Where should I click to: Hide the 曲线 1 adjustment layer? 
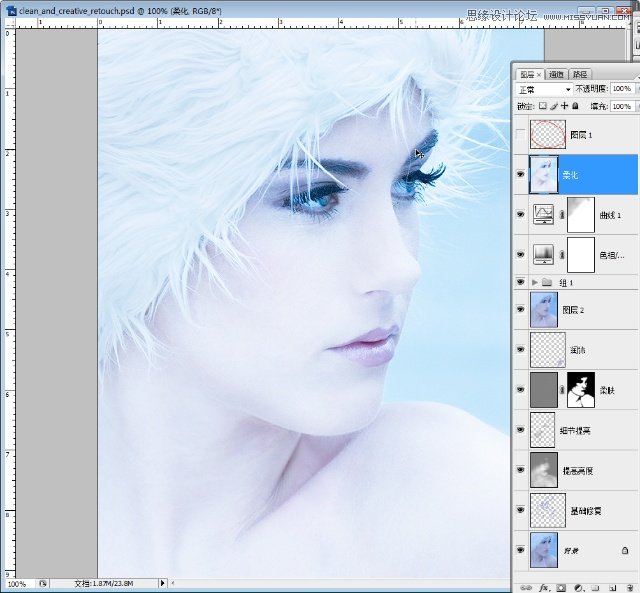point(520,214)
